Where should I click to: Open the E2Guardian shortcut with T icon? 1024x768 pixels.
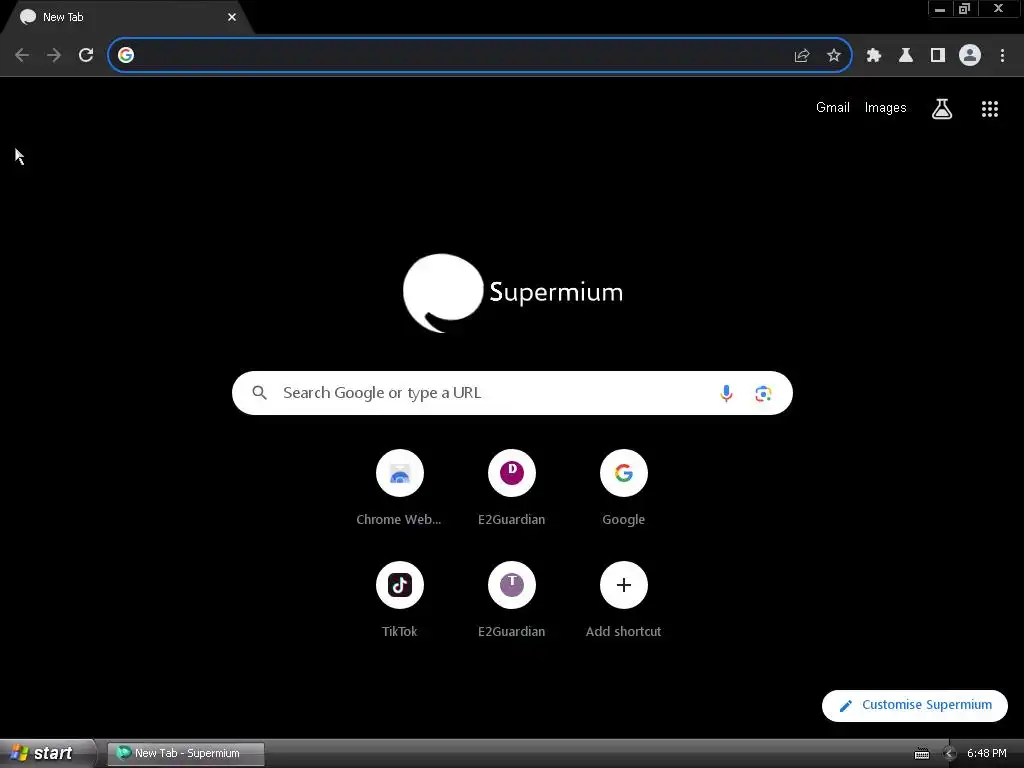point(511,599)
